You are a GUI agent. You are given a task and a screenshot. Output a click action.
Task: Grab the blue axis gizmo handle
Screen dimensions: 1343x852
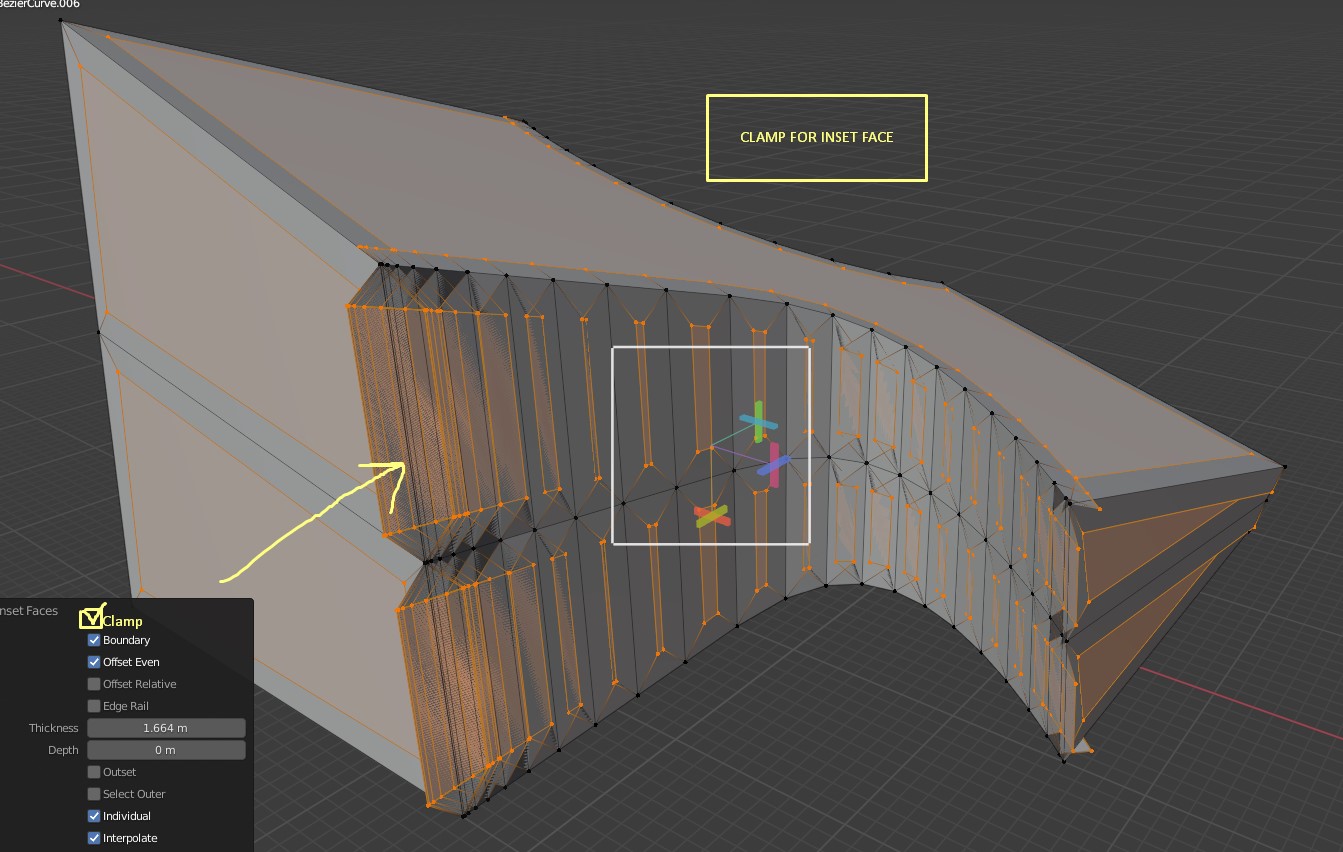tap(773, 465)
